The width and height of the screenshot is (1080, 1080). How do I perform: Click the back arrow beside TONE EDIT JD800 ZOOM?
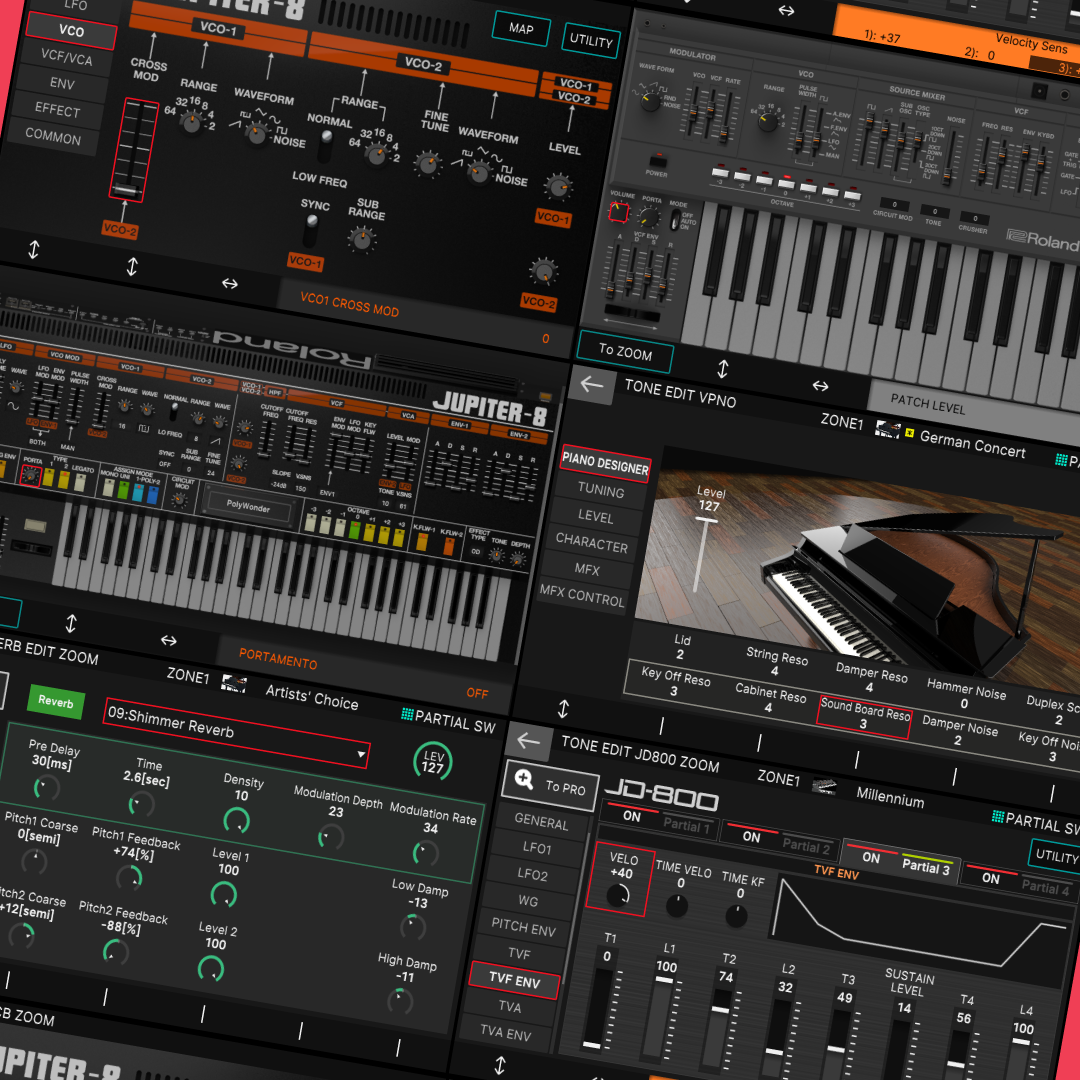[528, 740]
